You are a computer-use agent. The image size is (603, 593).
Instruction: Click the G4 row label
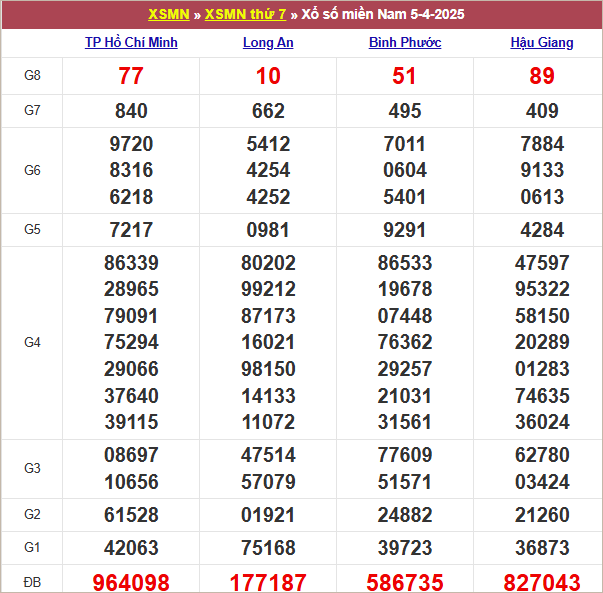[32, 343]
